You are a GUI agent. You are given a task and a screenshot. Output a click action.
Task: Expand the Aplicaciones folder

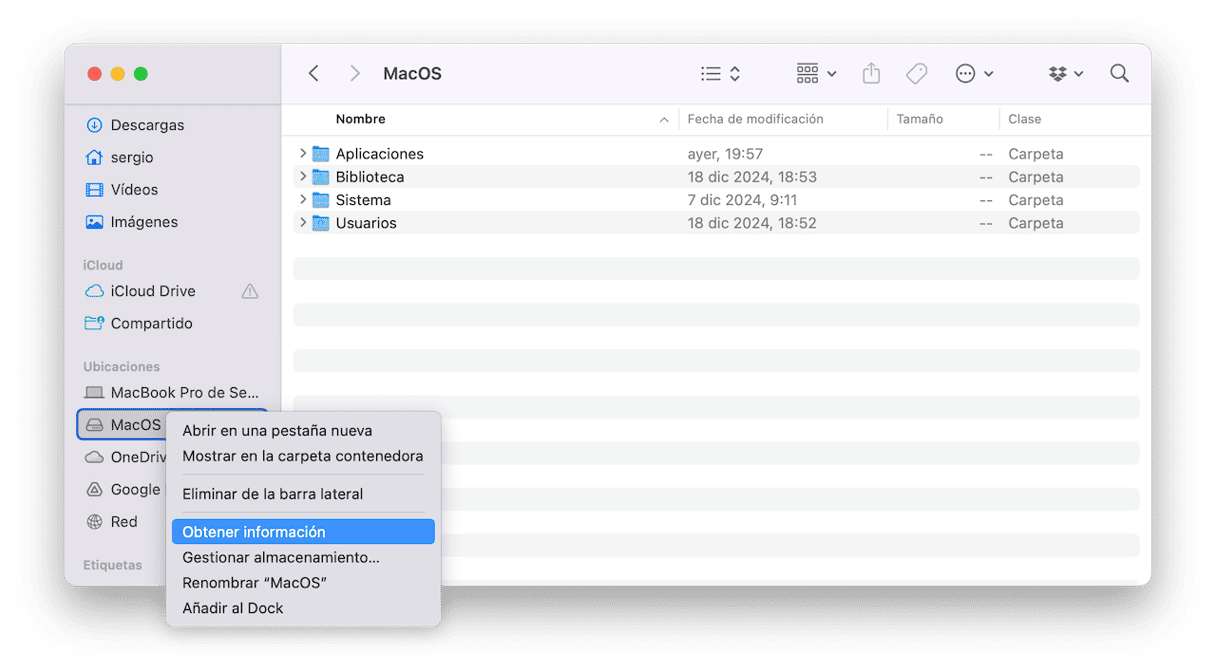point(303,153)
